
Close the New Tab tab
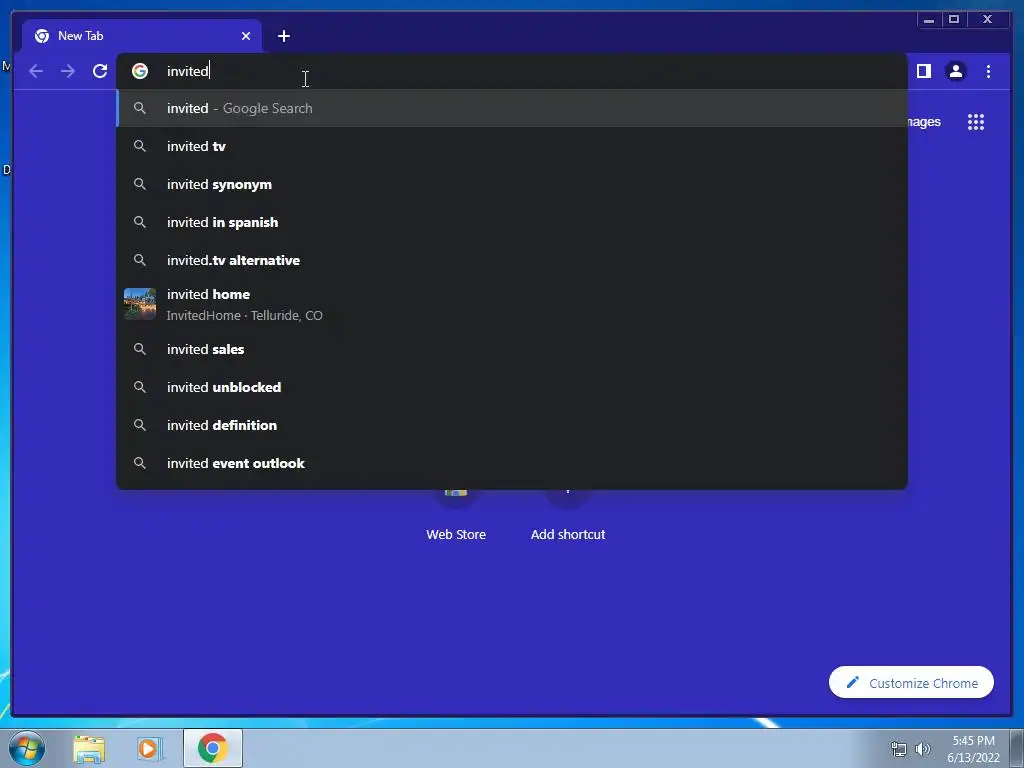(x=246, y=36)
